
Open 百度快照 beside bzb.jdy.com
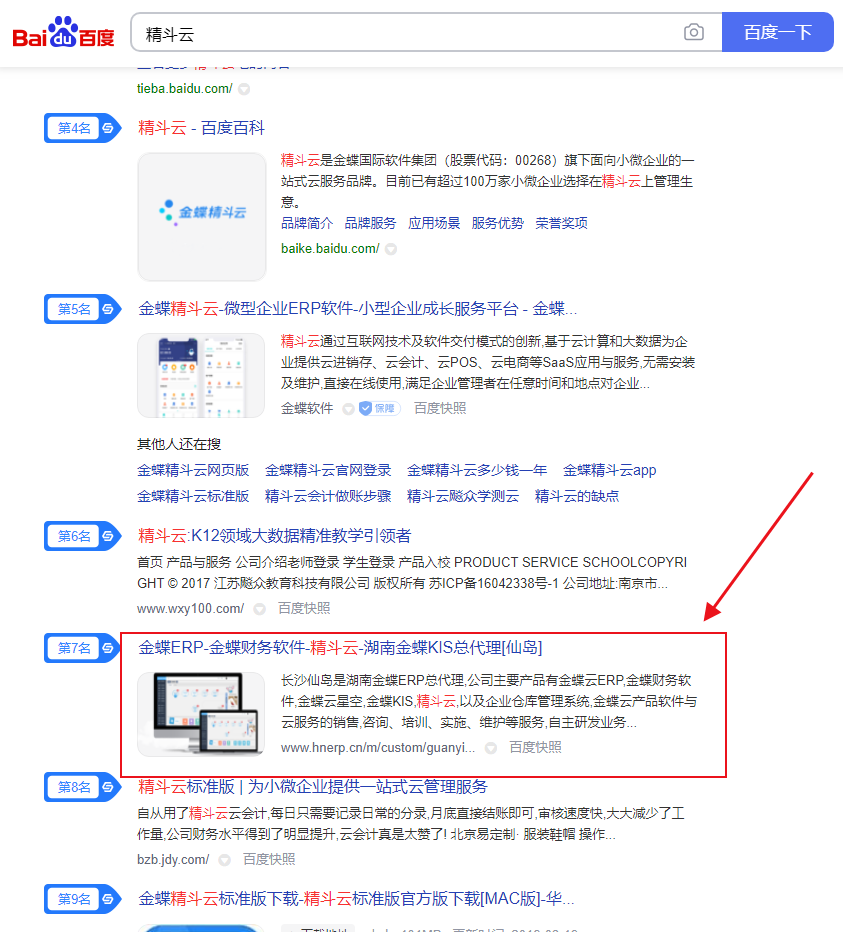[269, 859]
